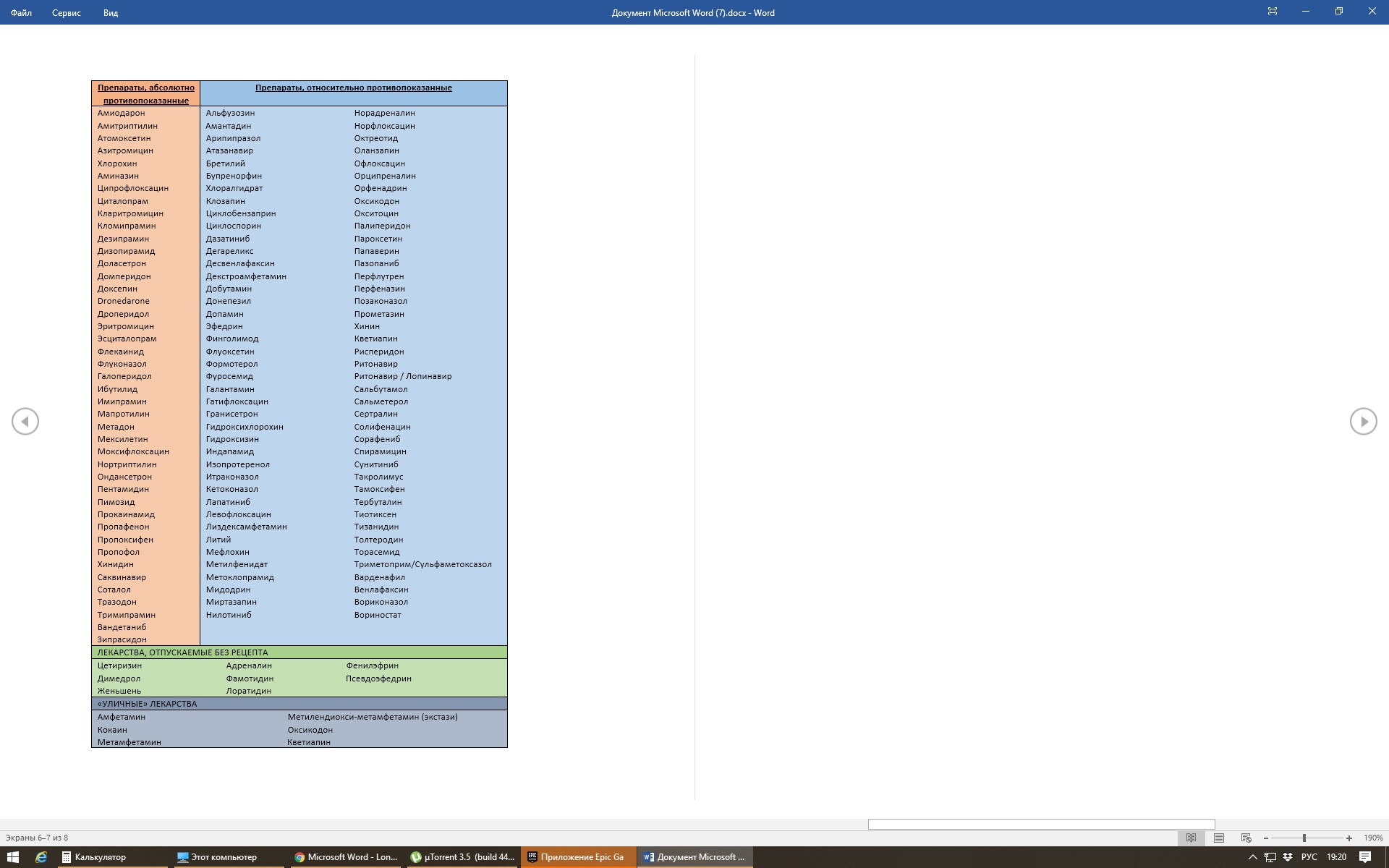Switch to Web Layout view

coord(1246,838)
